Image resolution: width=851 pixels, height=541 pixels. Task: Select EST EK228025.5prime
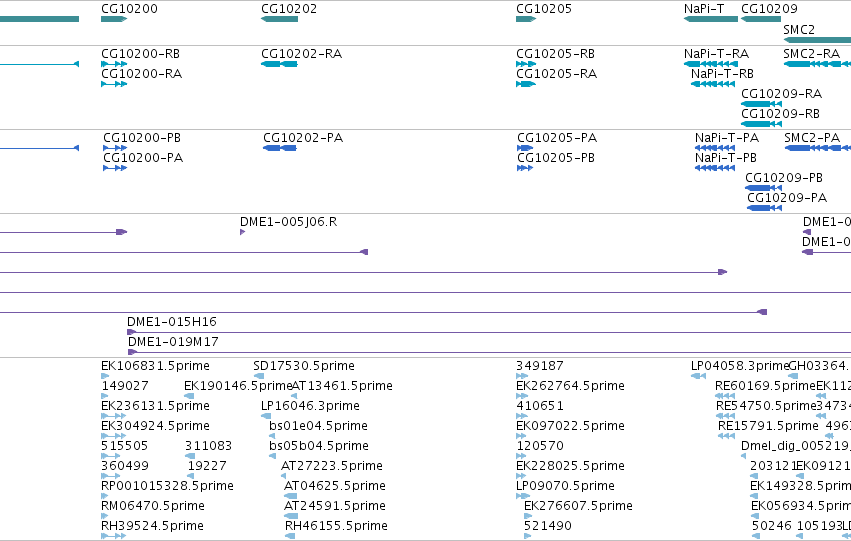pos(521,476)
